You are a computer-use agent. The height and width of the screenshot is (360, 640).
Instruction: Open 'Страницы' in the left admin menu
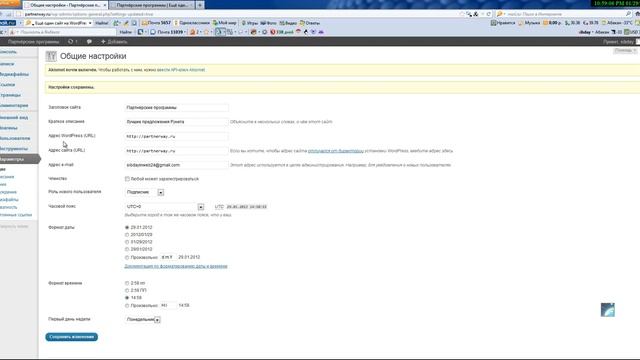click(x=10, y=95)
